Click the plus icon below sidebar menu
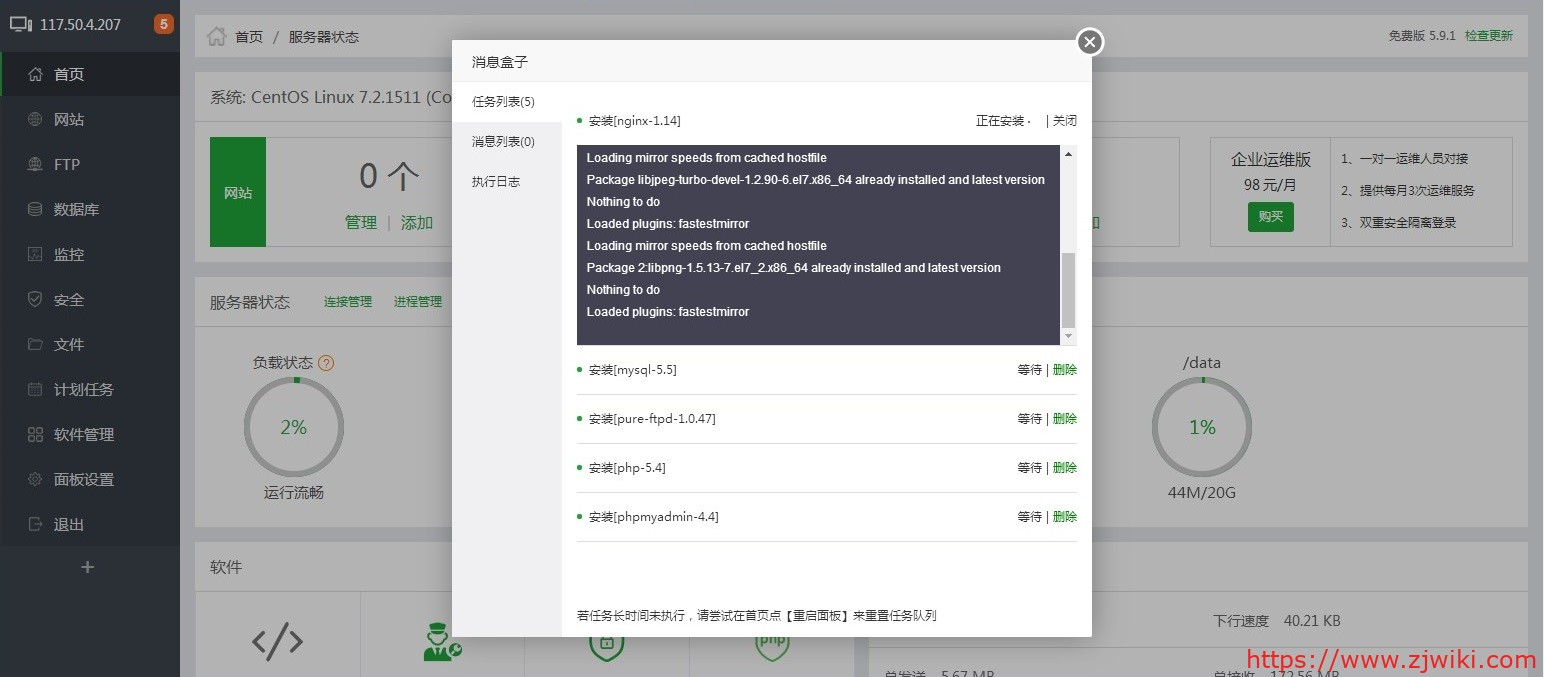1544x677 pixels. click(x=87, y=567)
